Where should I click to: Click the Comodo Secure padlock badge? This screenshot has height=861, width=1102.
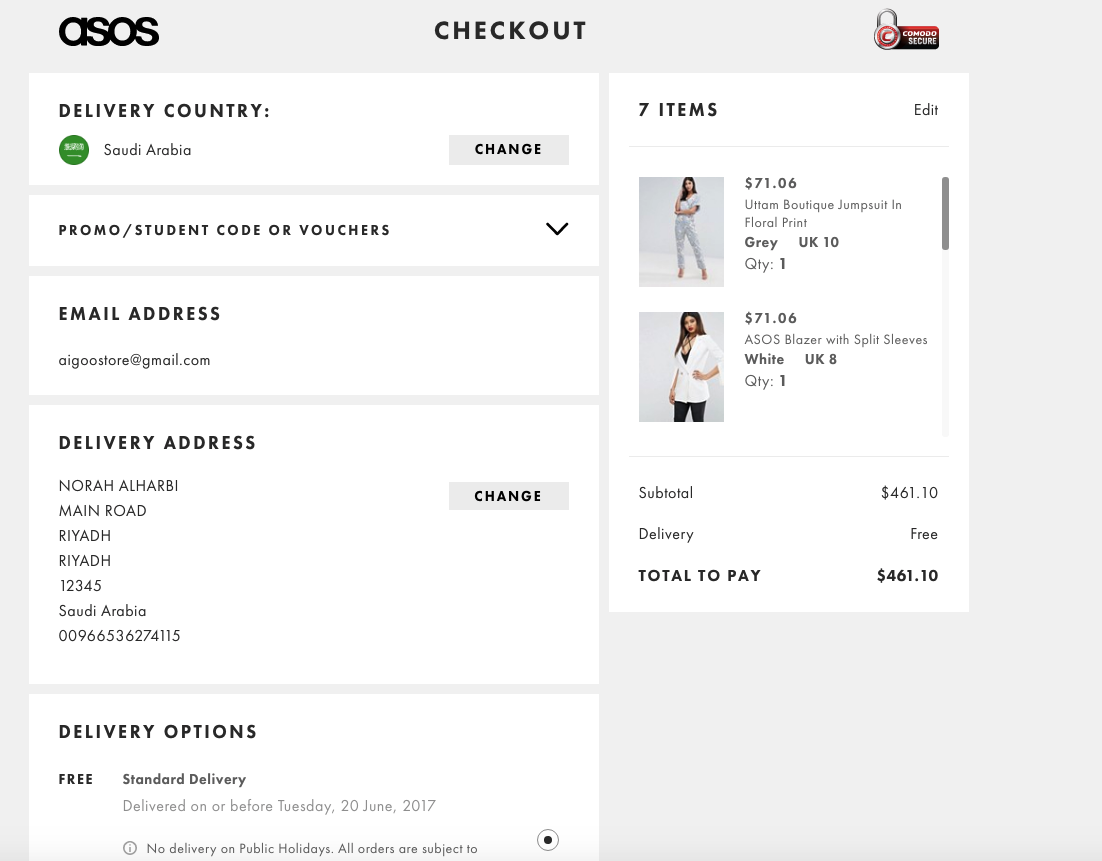(x=905, y=31)
